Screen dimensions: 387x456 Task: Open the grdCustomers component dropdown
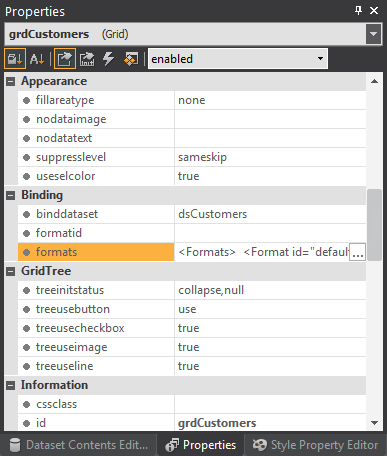pos(373,34)
